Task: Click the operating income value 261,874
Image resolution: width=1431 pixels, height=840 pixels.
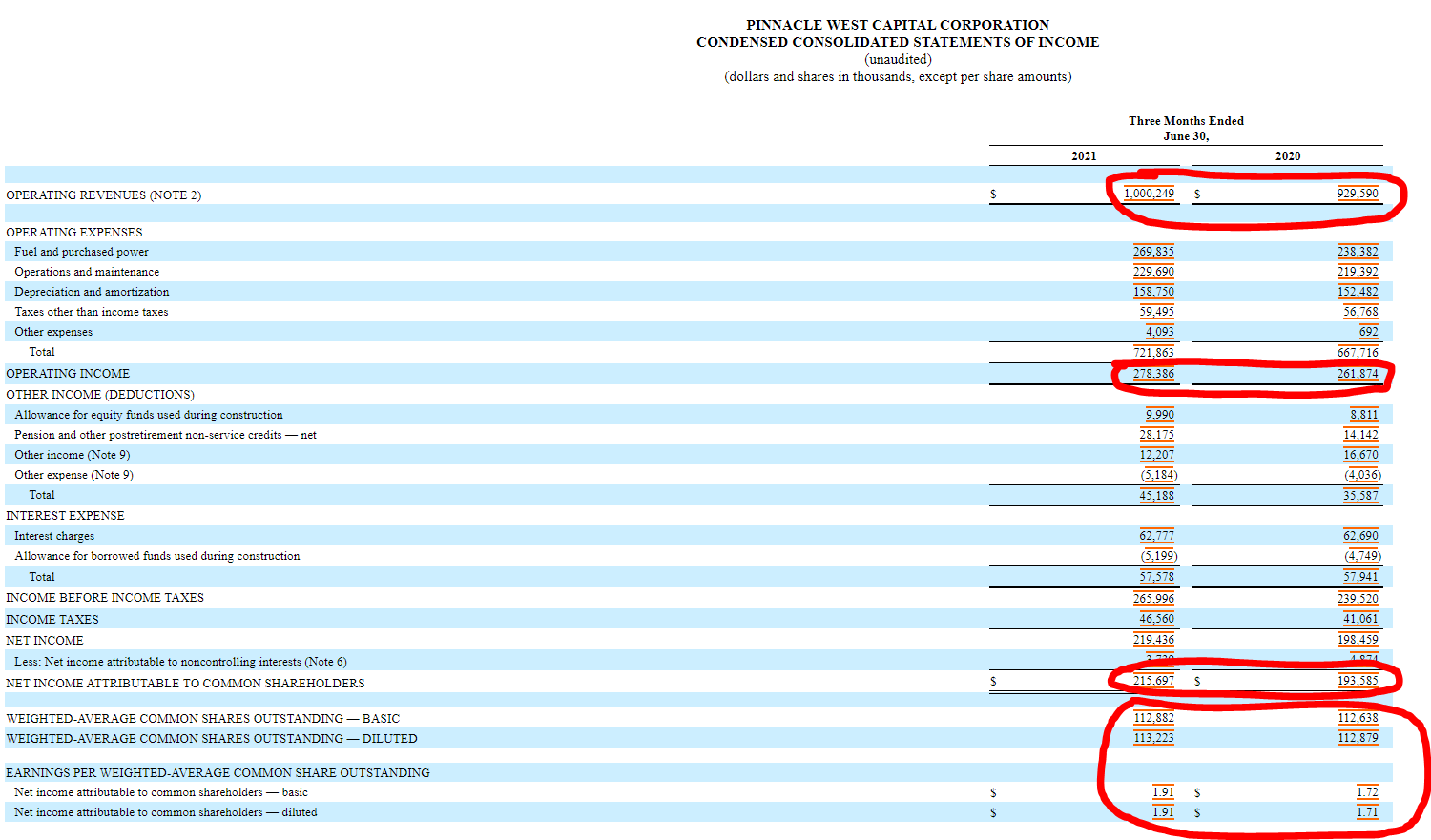Action: [1358, 374]
